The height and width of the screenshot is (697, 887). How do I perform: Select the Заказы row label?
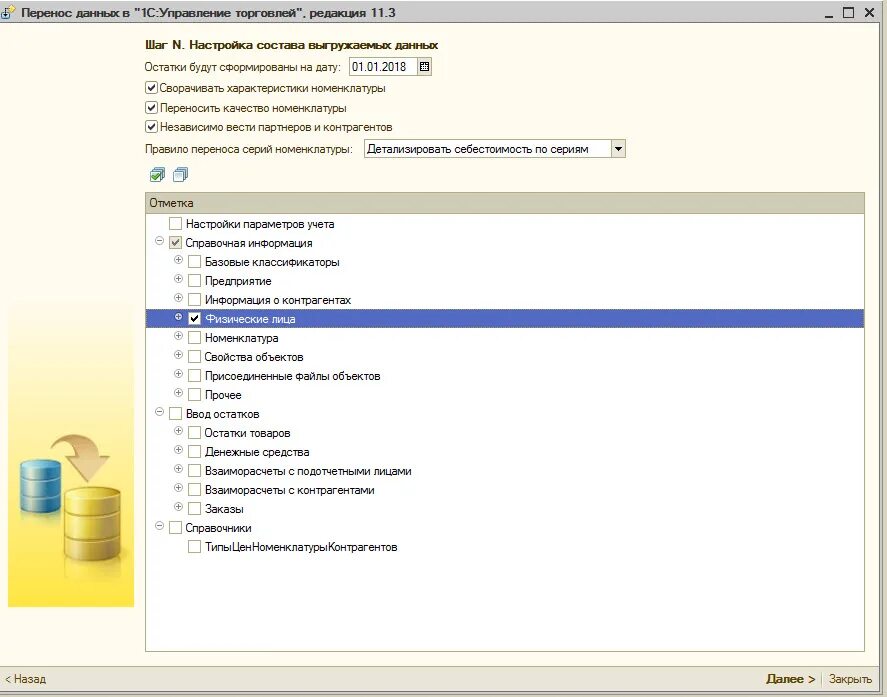(224, 509)
